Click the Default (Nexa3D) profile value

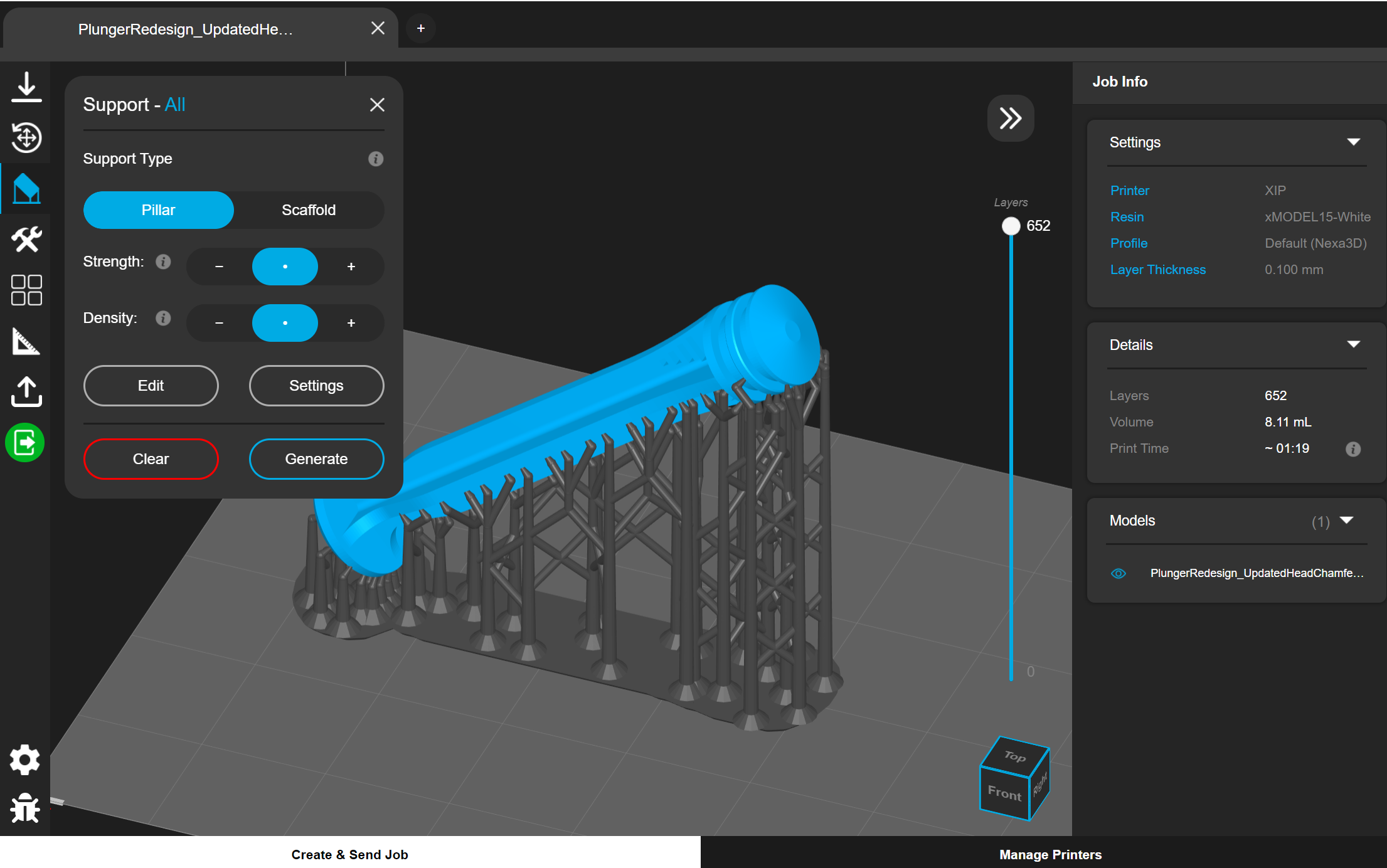(1315, 243)
